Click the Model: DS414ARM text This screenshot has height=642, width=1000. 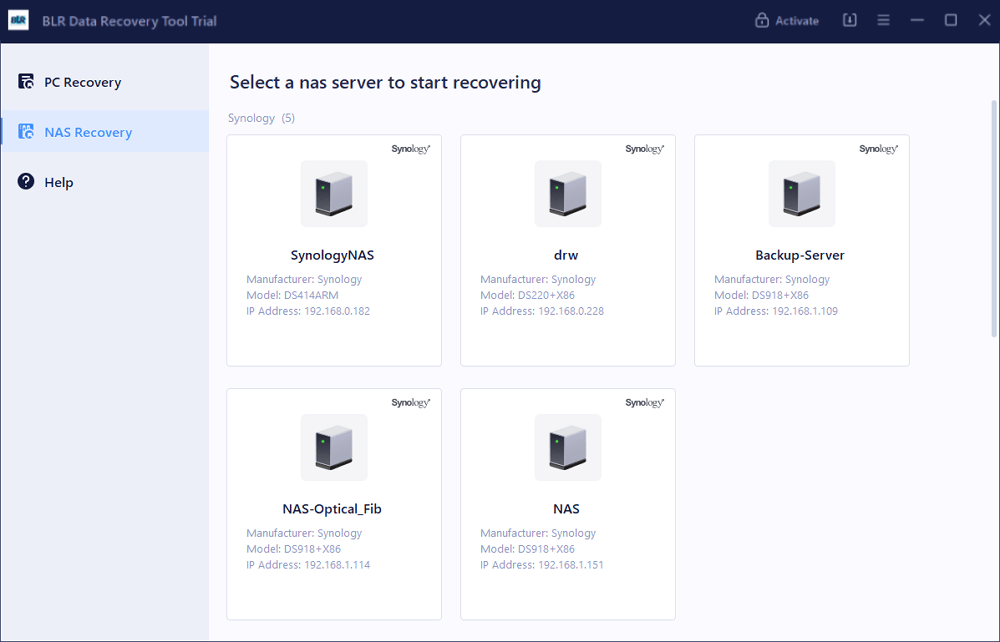[x=292, y=295]
